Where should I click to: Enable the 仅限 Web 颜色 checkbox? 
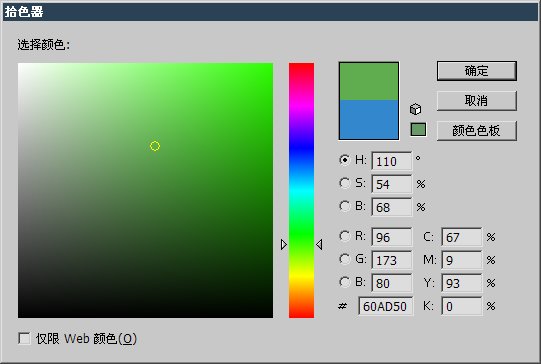click(24, 338)
